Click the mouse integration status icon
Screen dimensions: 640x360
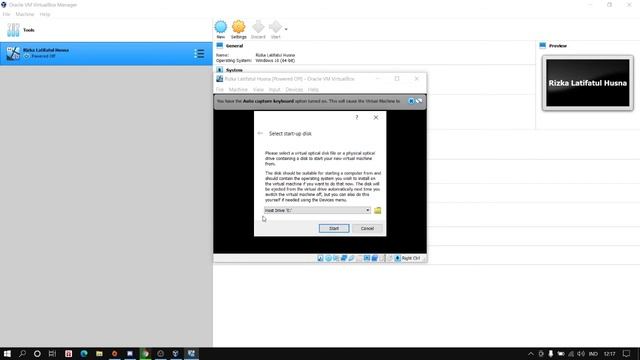[x=390, y=258]
